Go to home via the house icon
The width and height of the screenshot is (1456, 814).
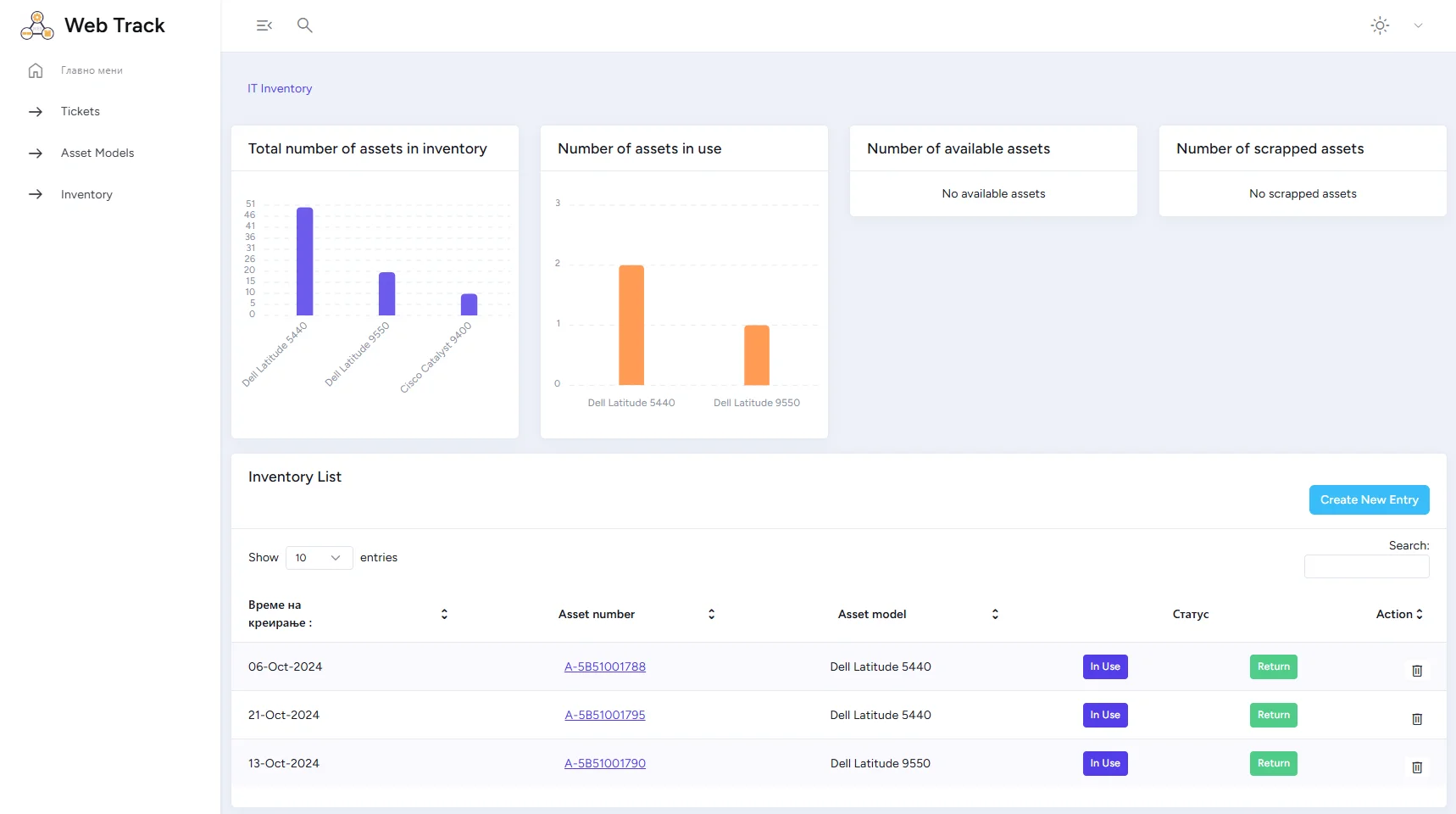pyautogui.click(x=36, y=70)
